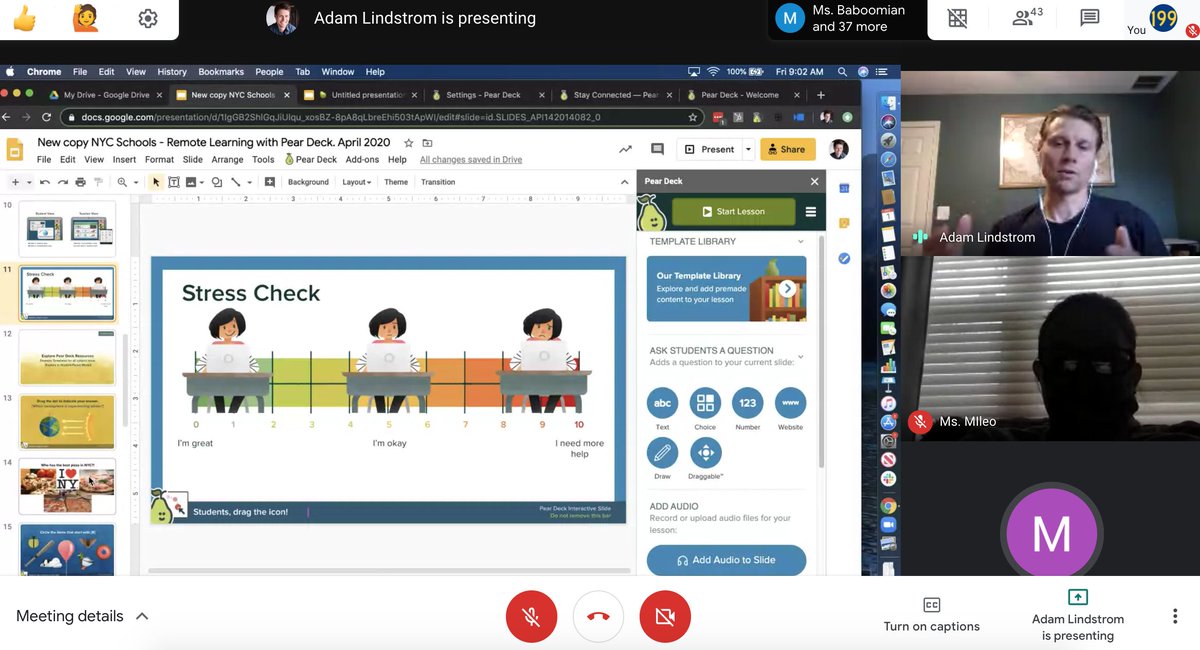Open Meet settings gear icon
1200x650 pixels.
[x=148, y=18]
